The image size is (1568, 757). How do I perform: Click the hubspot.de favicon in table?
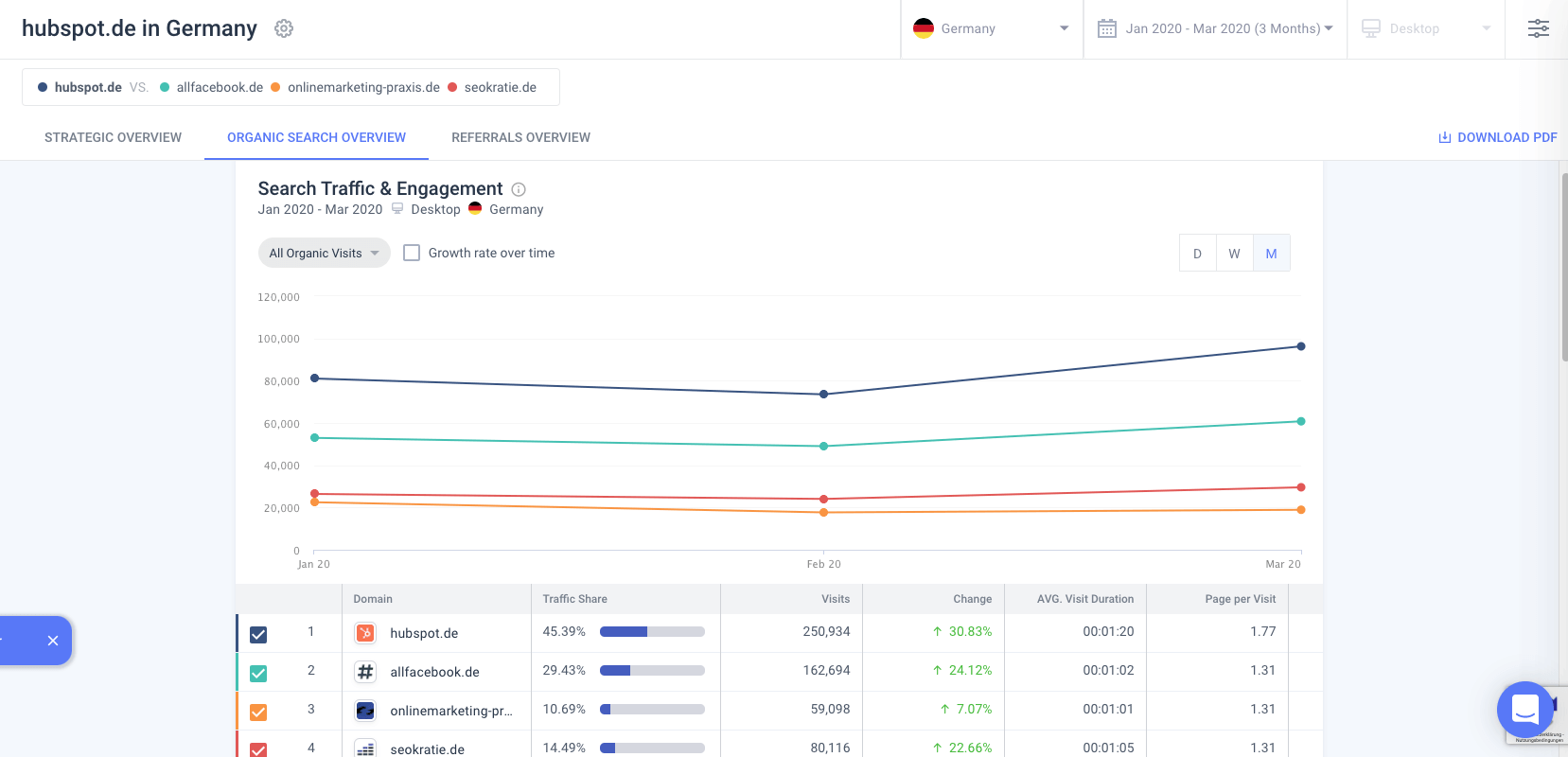point(365,633)
